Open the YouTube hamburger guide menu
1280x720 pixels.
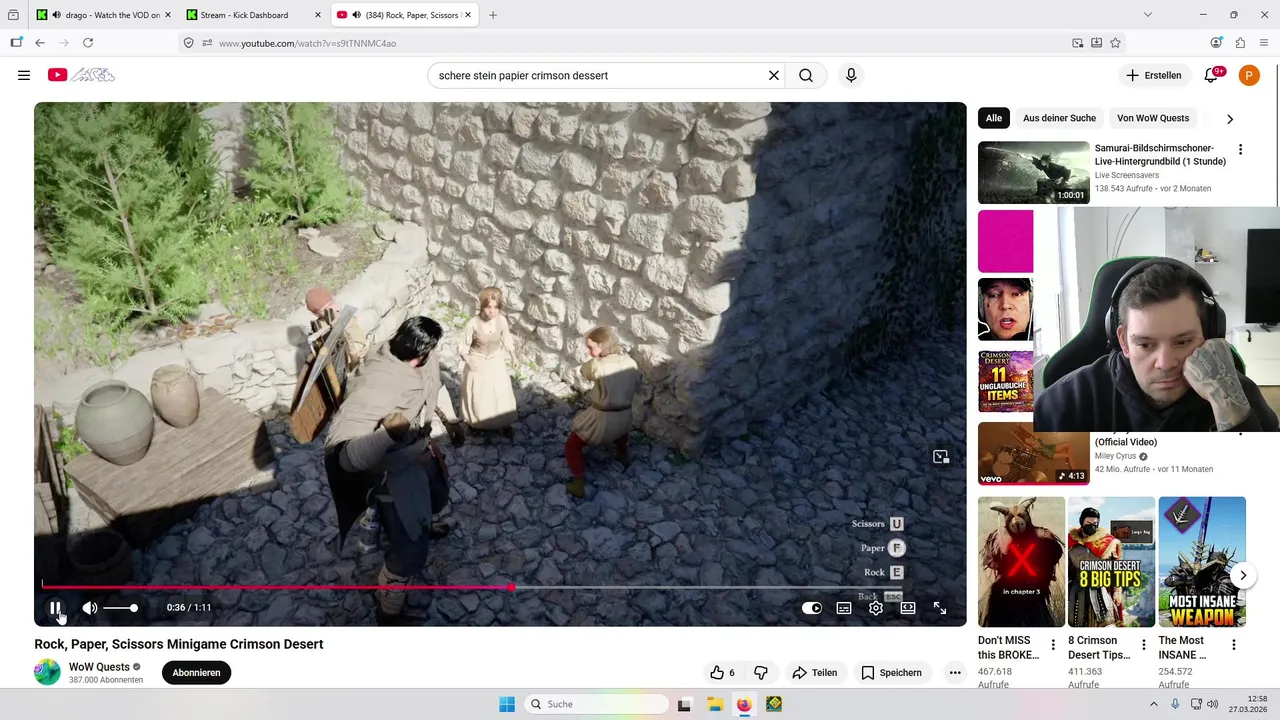click(x=24, y=75)
